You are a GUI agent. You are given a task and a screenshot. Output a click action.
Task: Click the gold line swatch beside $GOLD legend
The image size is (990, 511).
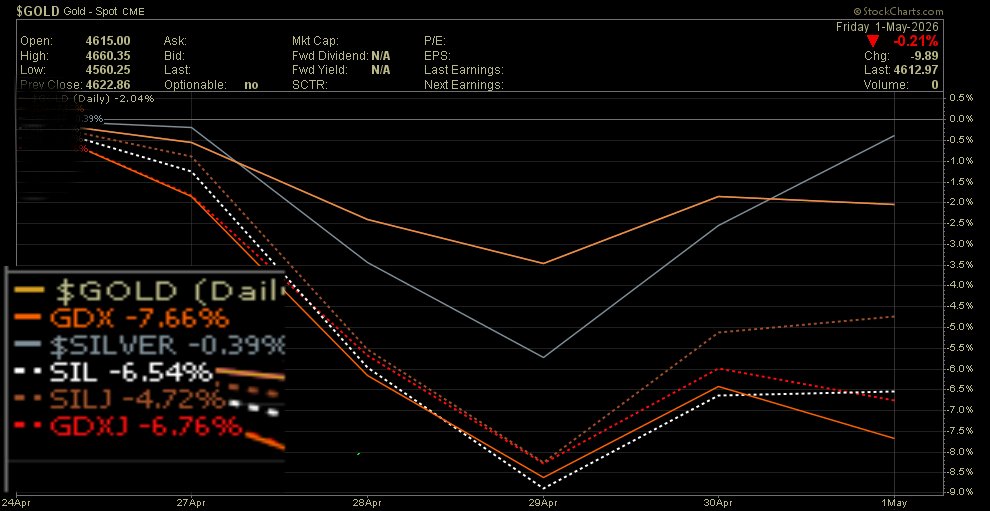pos(29,291)
